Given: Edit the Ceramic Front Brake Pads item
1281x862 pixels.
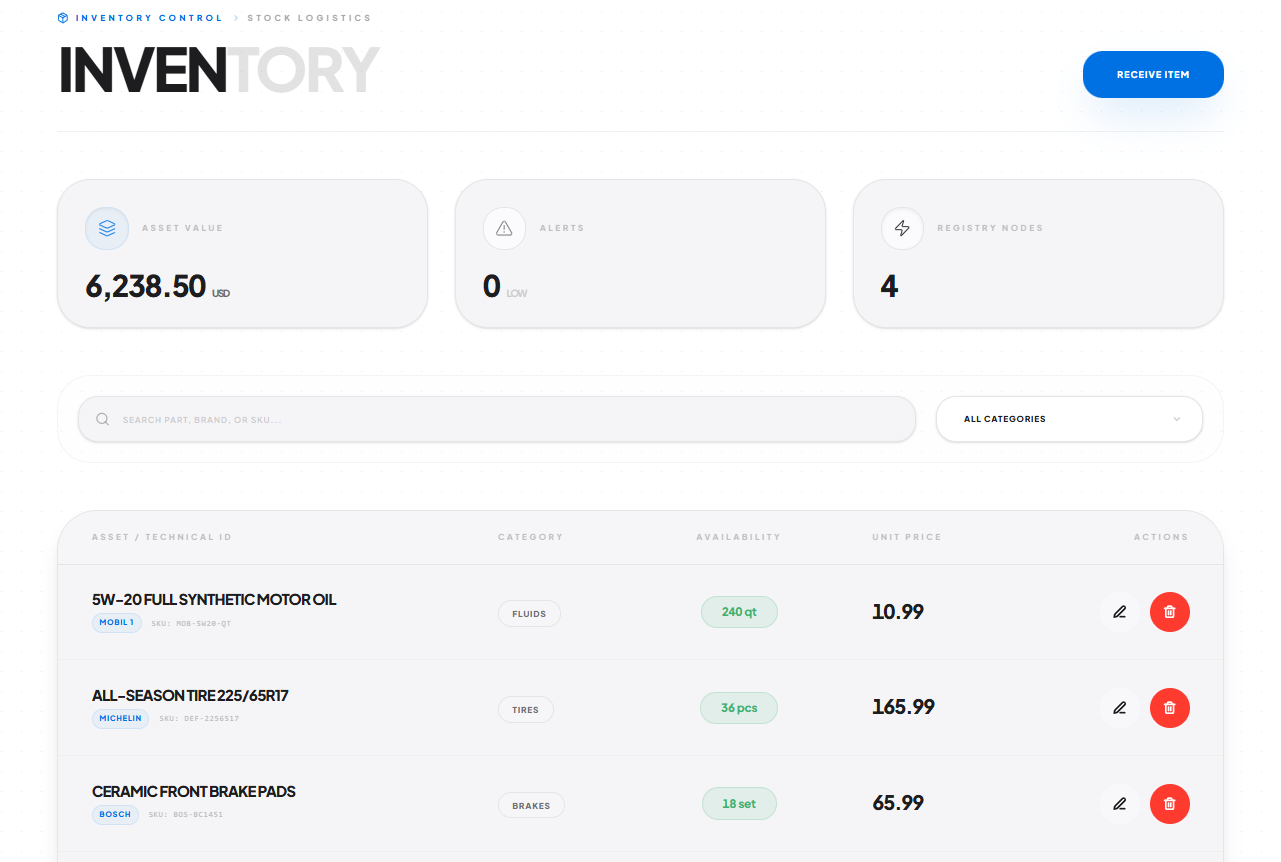Looking at the screenshot, I should coord(1120,804).
